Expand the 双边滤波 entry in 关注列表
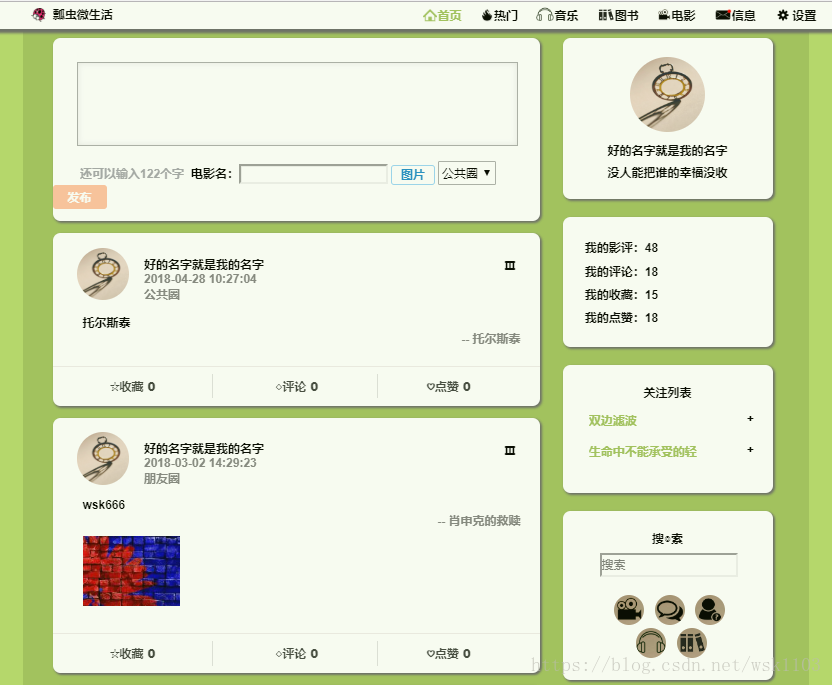Viewport: 832px width, 685px height. [x=749, y=419]
